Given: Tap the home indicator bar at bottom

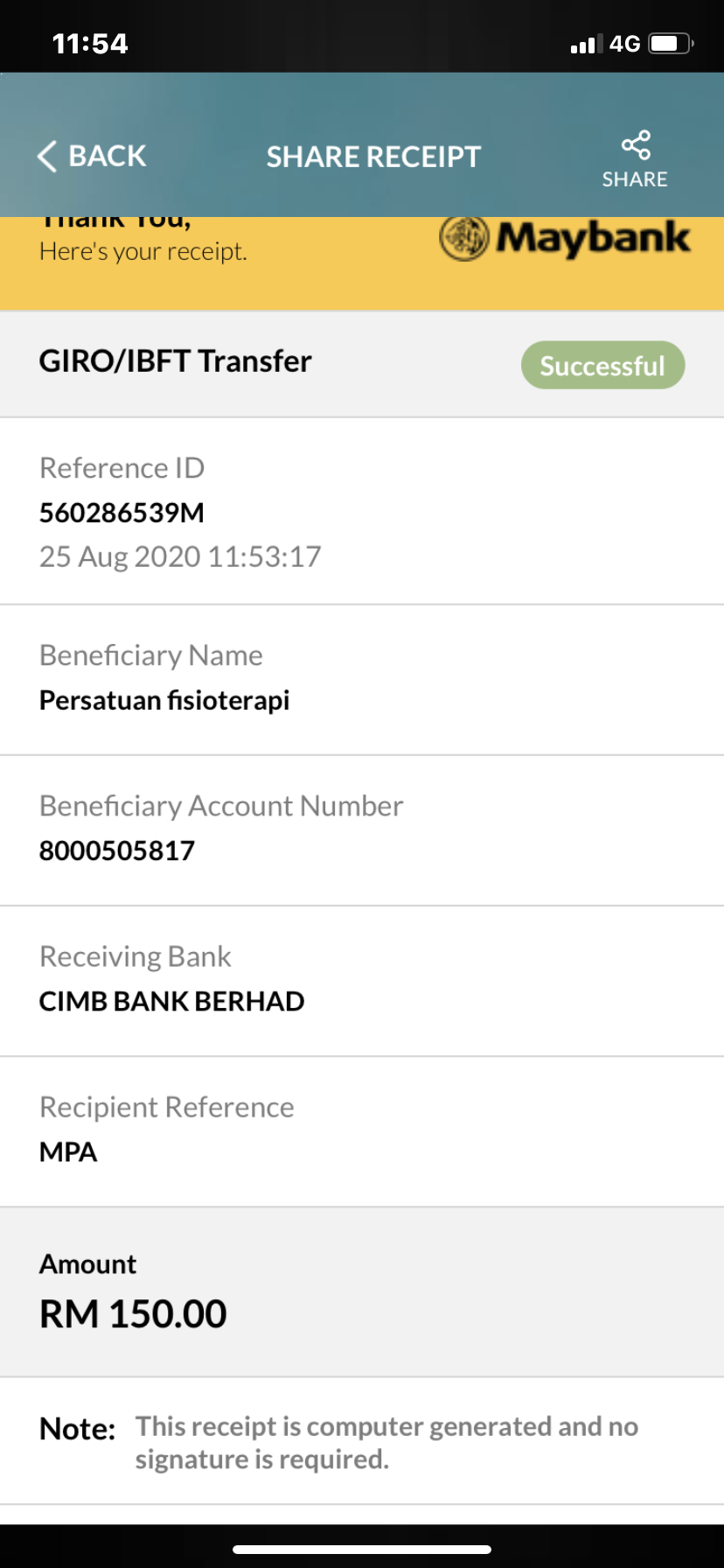Looking at the screenshot, I should 362,1549.
